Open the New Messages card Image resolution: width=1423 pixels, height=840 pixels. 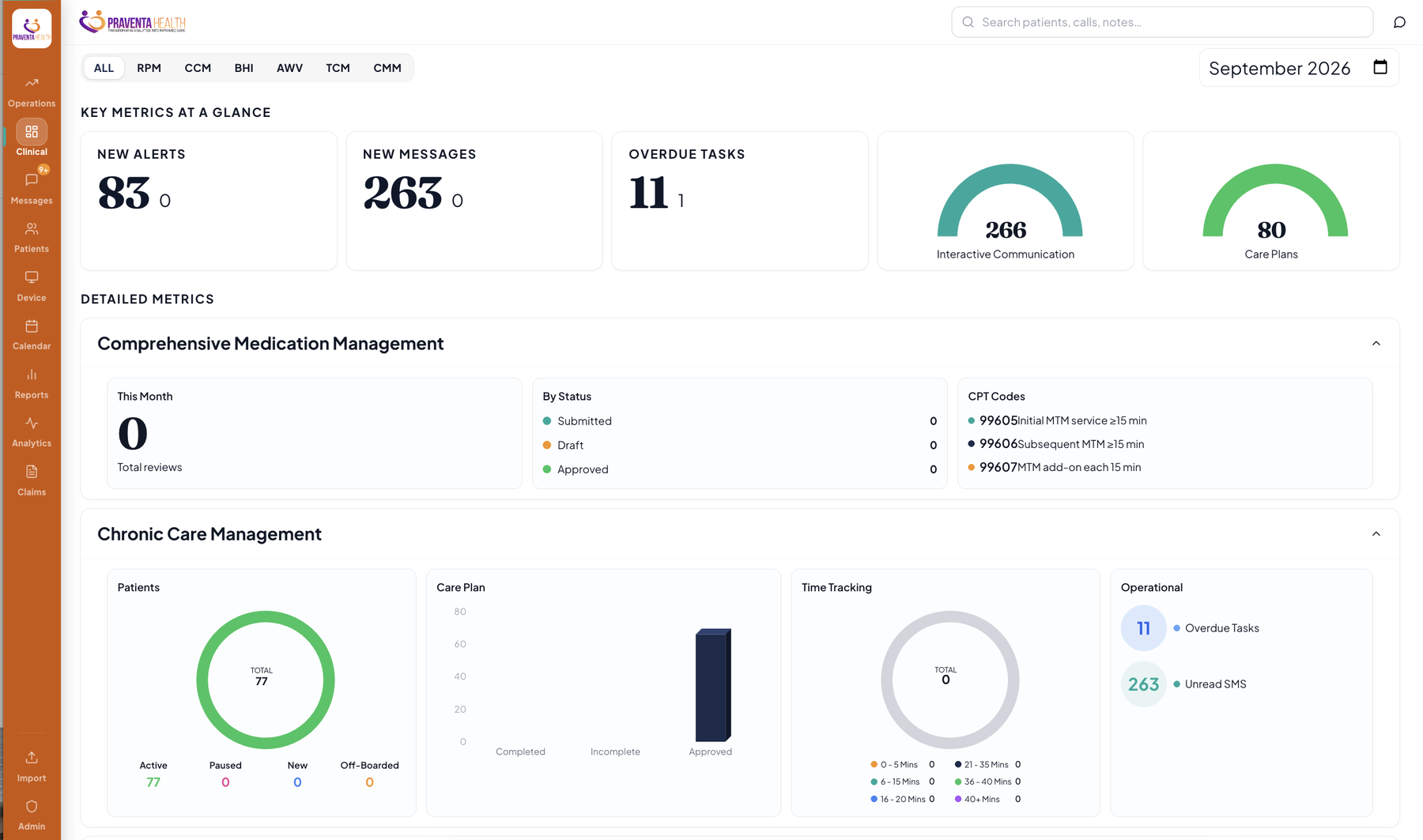coord(474,201)
